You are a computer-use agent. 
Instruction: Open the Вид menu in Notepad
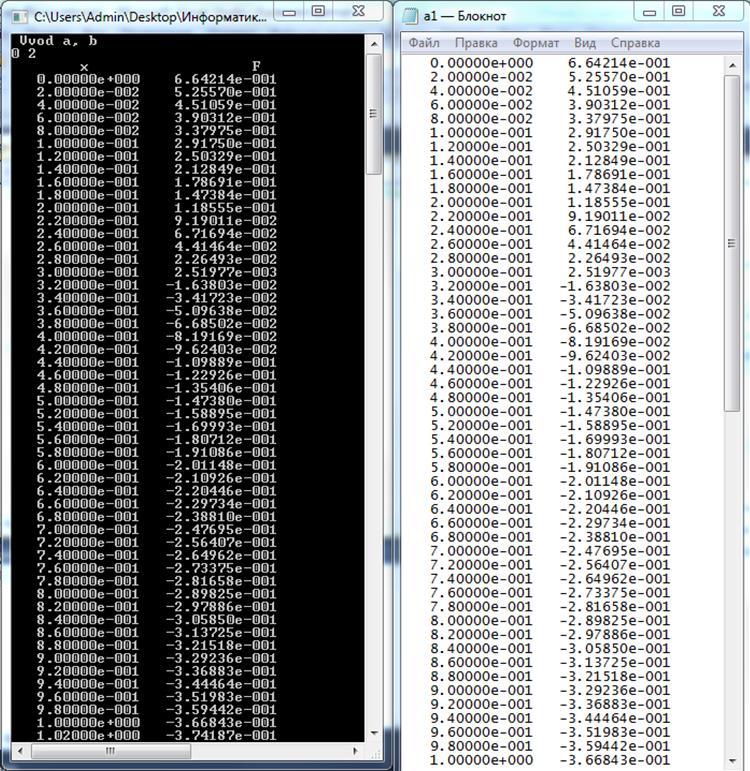(x=585, y=43)
